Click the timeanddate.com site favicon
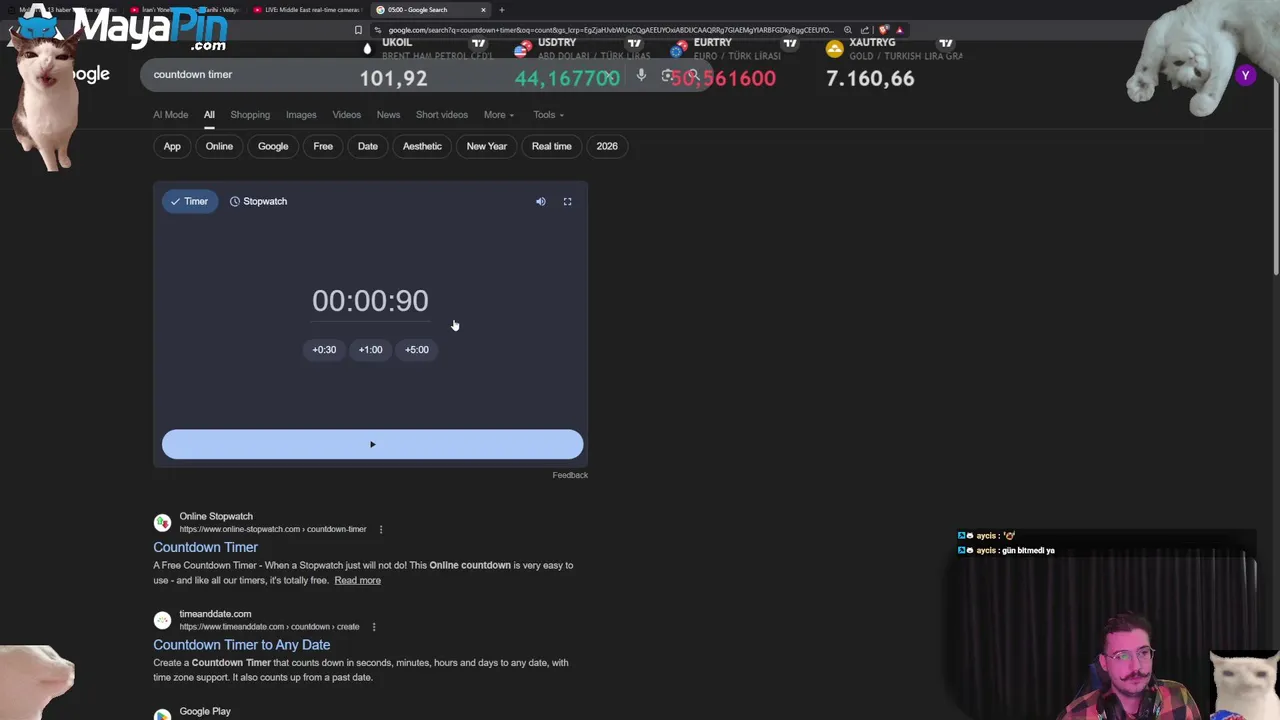The width and height of the screenshot is (1280, 720). tap(162, 620)
